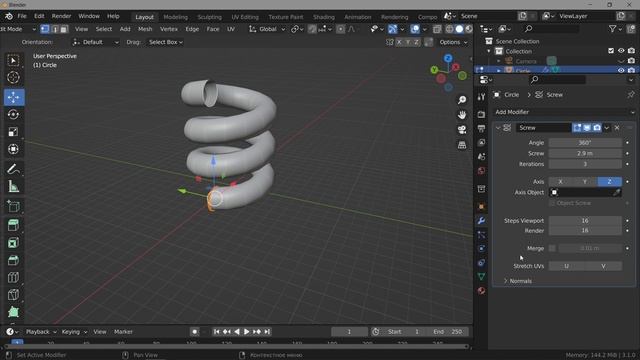
Task: Select the Annotate tool
Action: click(13, 169)
